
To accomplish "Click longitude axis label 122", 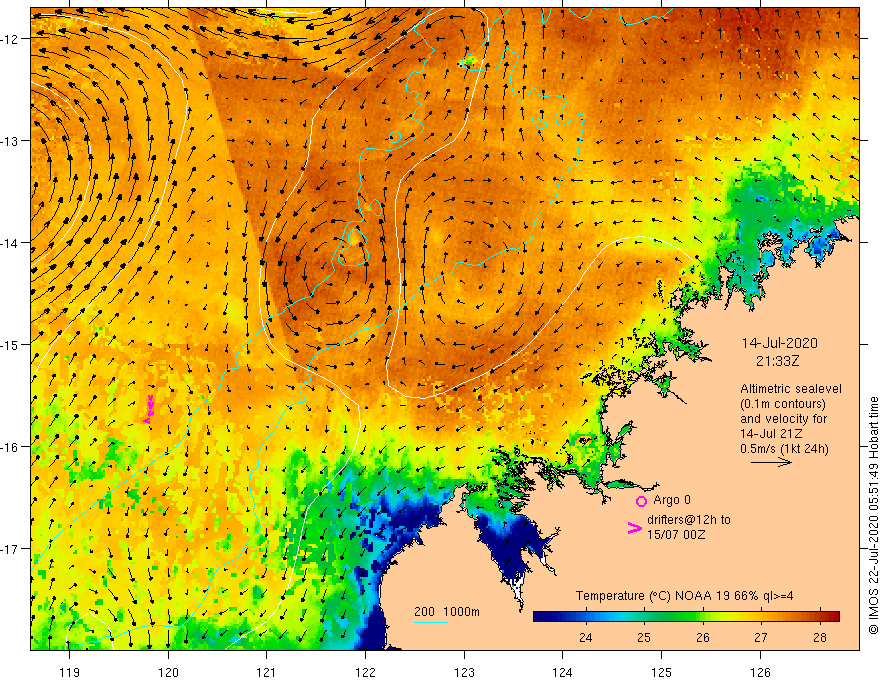I will 365,672.
